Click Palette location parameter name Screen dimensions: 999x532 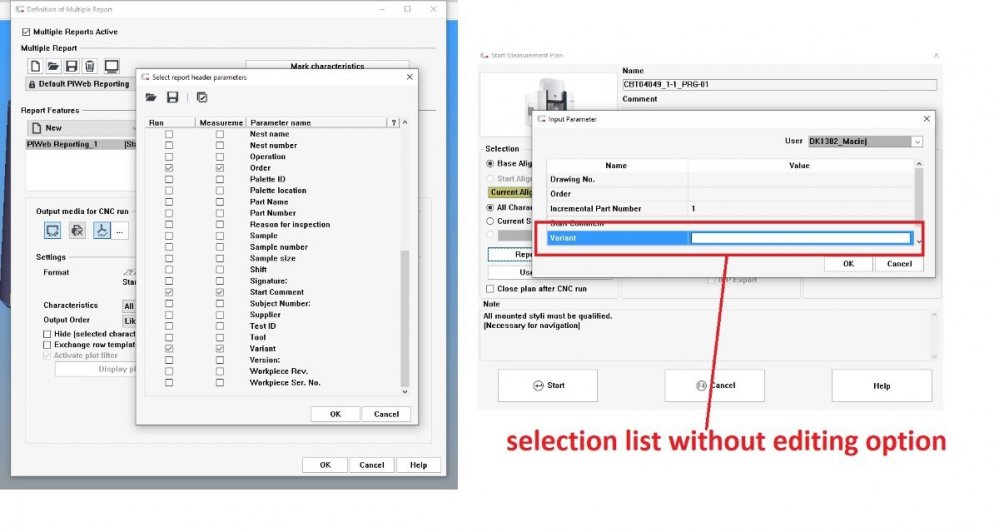(278, 191)
